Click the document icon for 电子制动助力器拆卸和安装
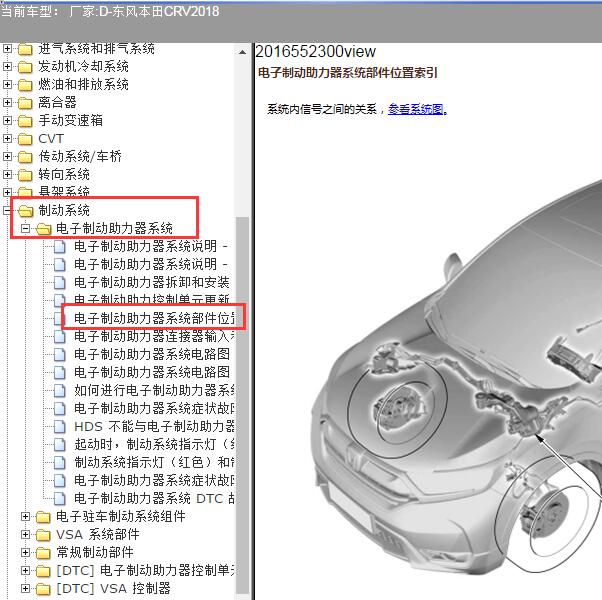This screenshot has width=602, height=600. (x=60, y=282)
